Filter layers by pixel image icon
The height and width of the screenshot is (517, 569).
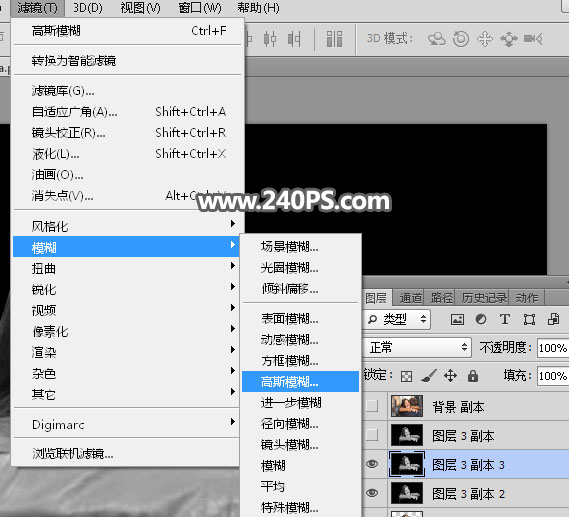pos(457,319)
